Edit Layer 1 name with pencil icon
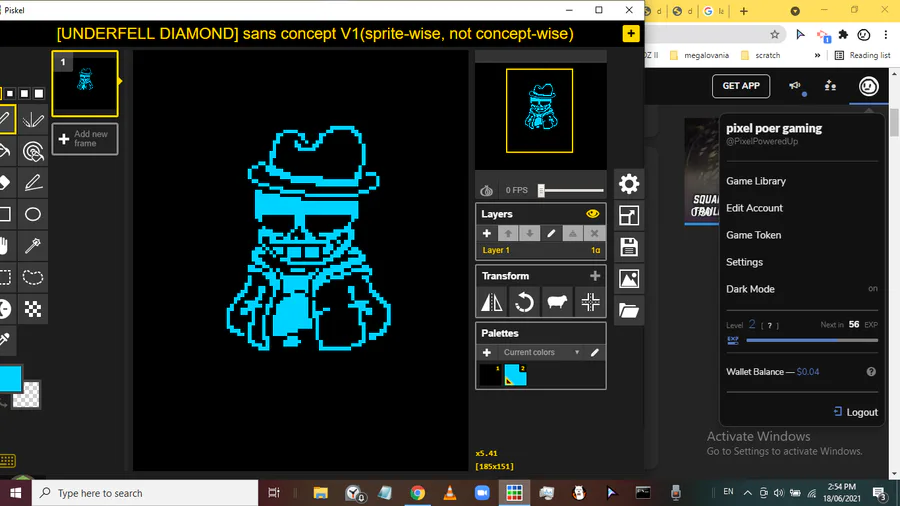900x506 pixels. (551, 233)
